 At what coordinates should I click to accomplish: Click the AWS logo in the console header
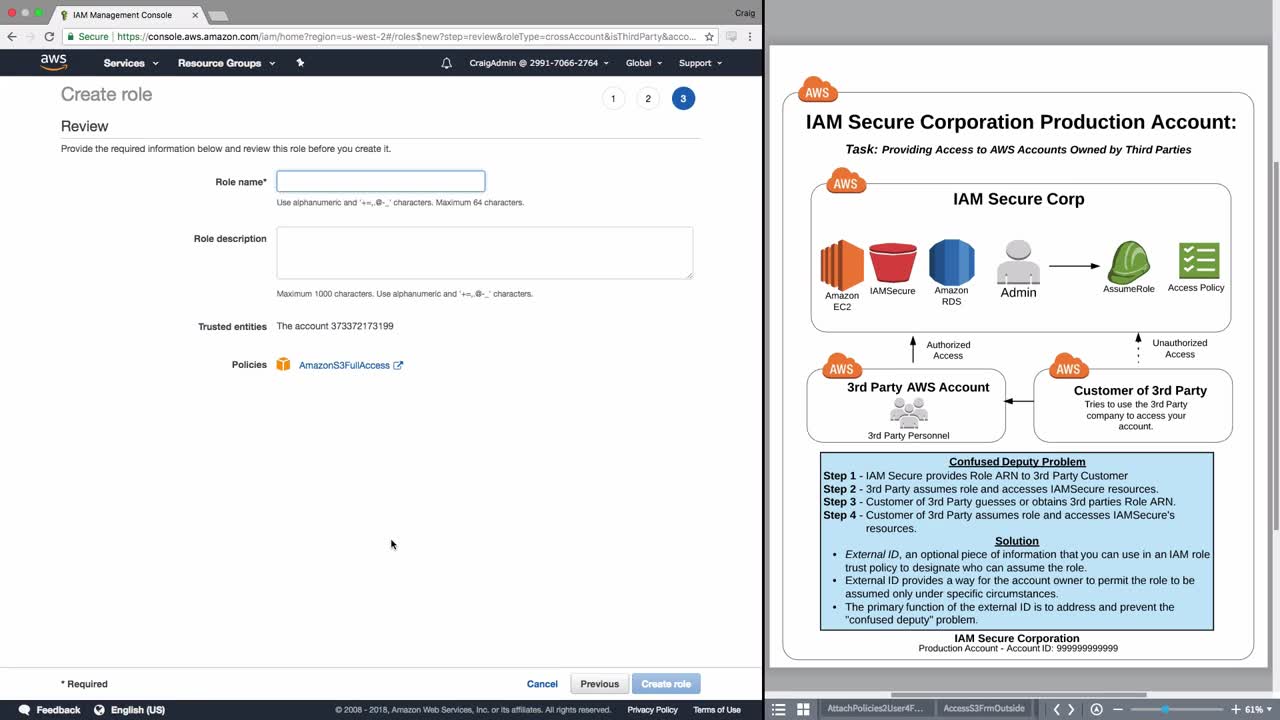click(53, 62)
